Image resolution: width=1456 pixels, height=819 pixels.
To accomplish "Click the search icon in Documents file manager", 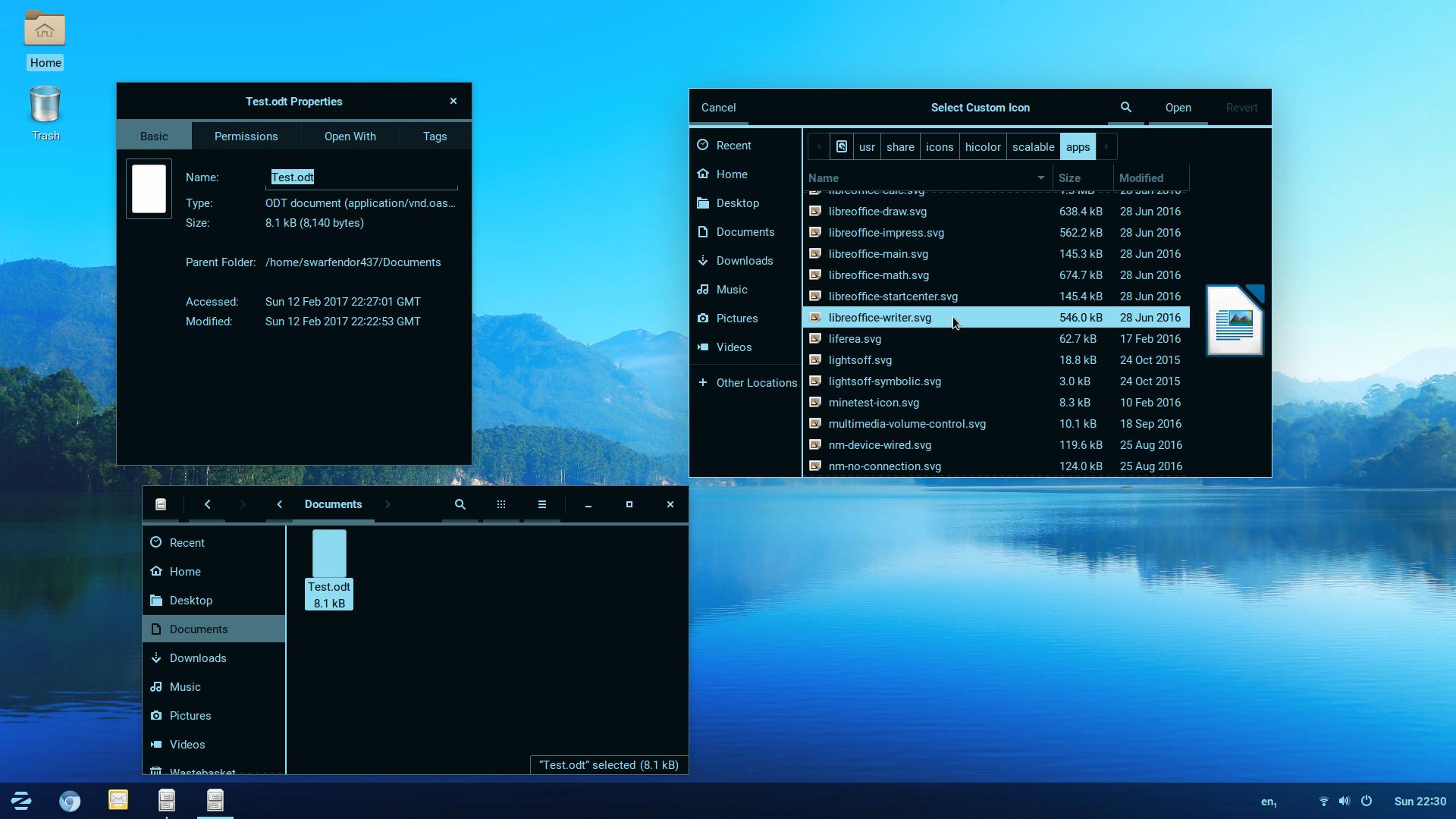I will [460, 504].
